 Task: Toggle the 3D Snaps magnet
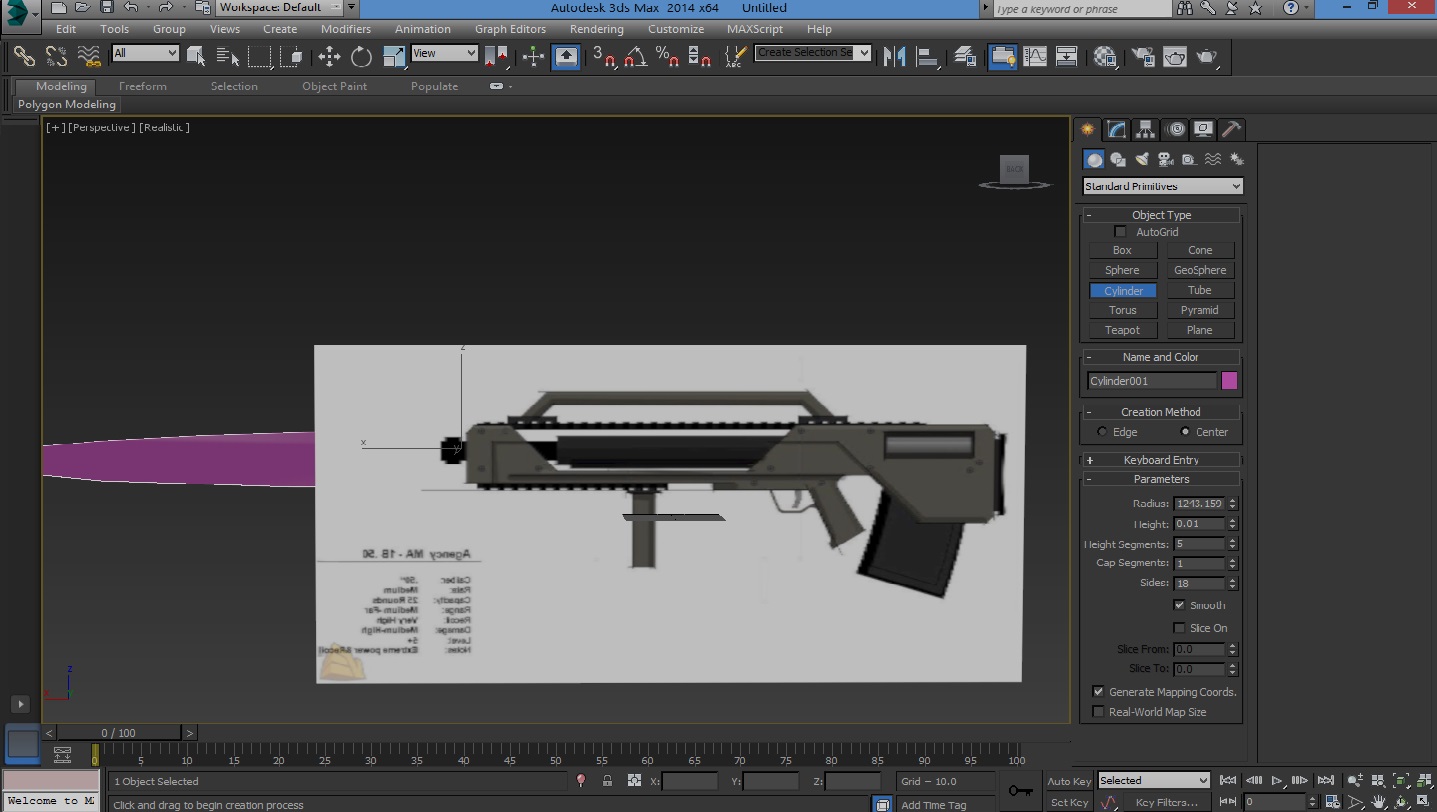click(x=604, y=56)
